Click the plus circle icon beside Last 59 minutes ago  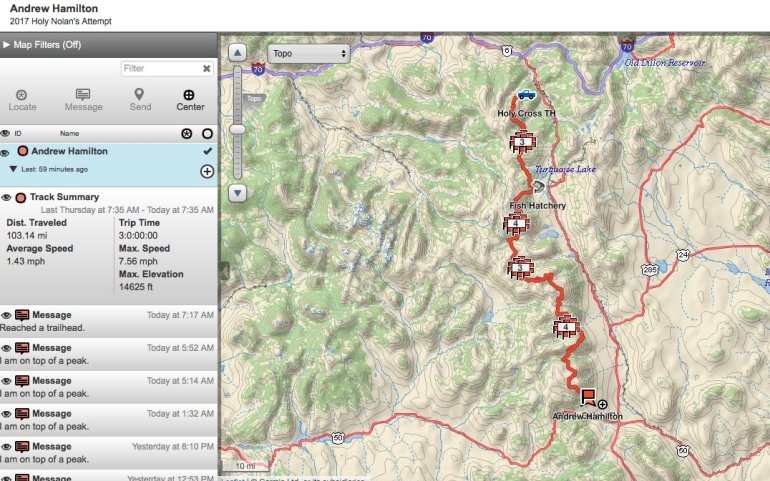click(x=207, y=171)
